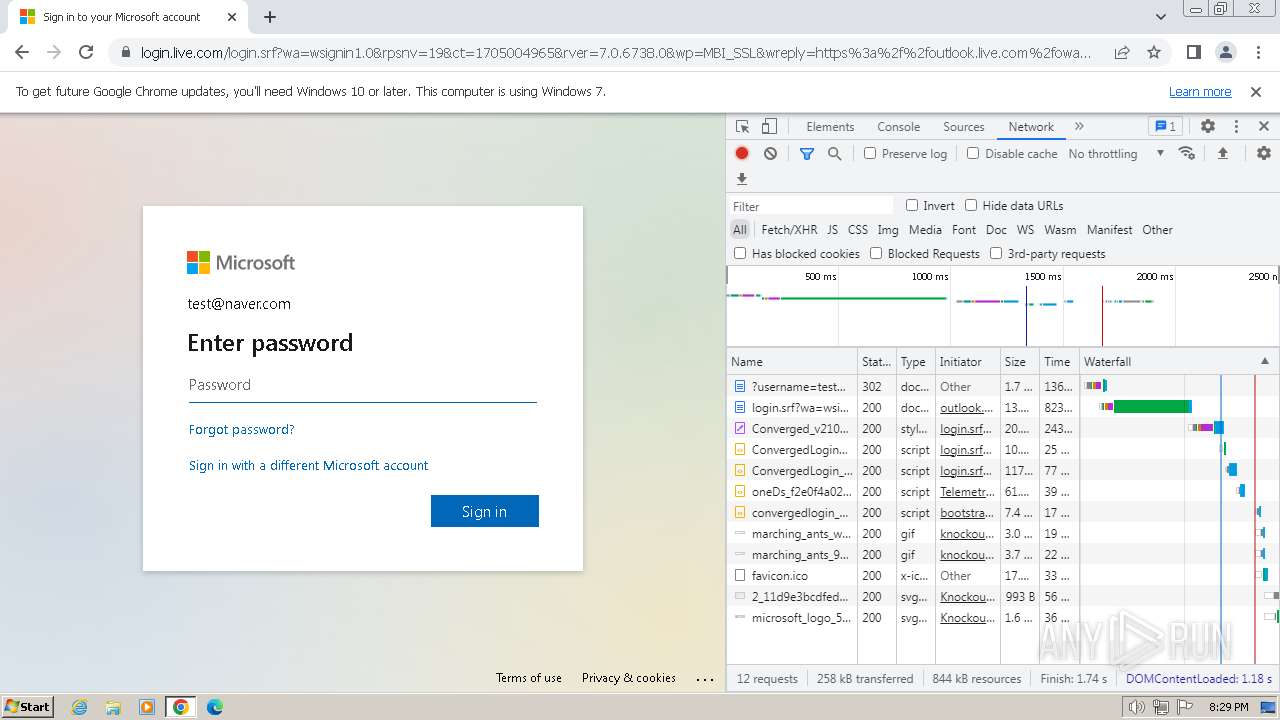The width and height of the screenshot is (1280, 720).
Task: Open Chrome main menu
Action: 1257,52
